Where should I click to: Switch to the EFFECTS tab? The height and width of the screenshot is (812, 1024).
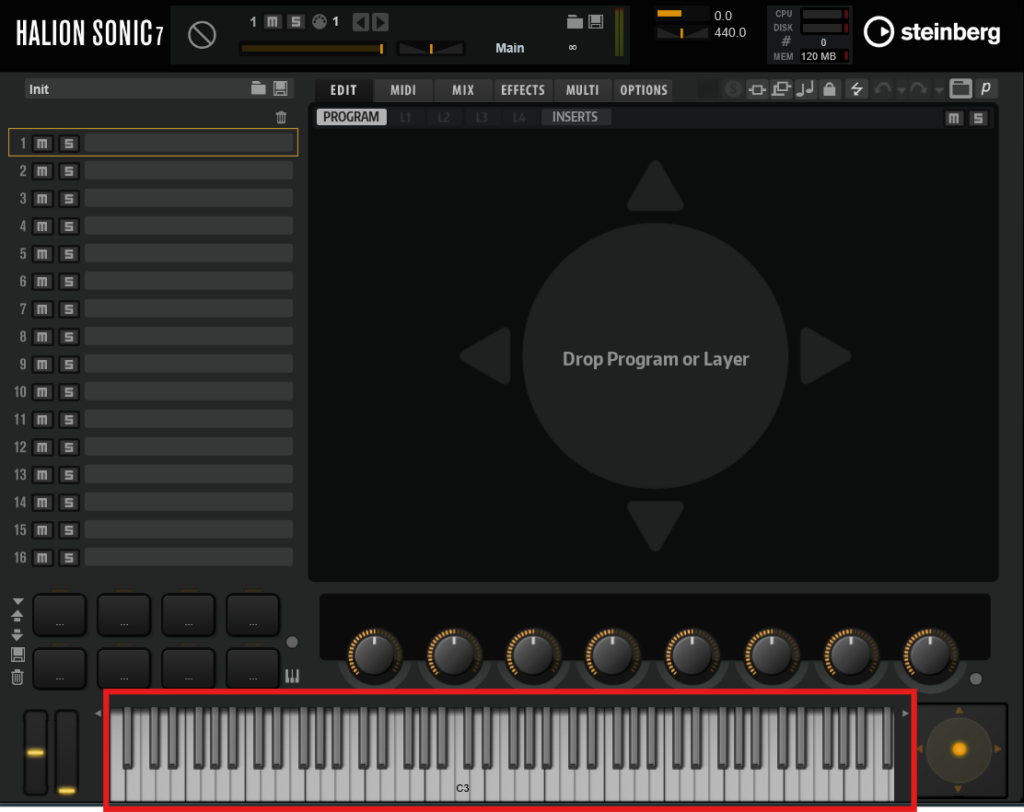pyautogui.click(x=522, y=90)
